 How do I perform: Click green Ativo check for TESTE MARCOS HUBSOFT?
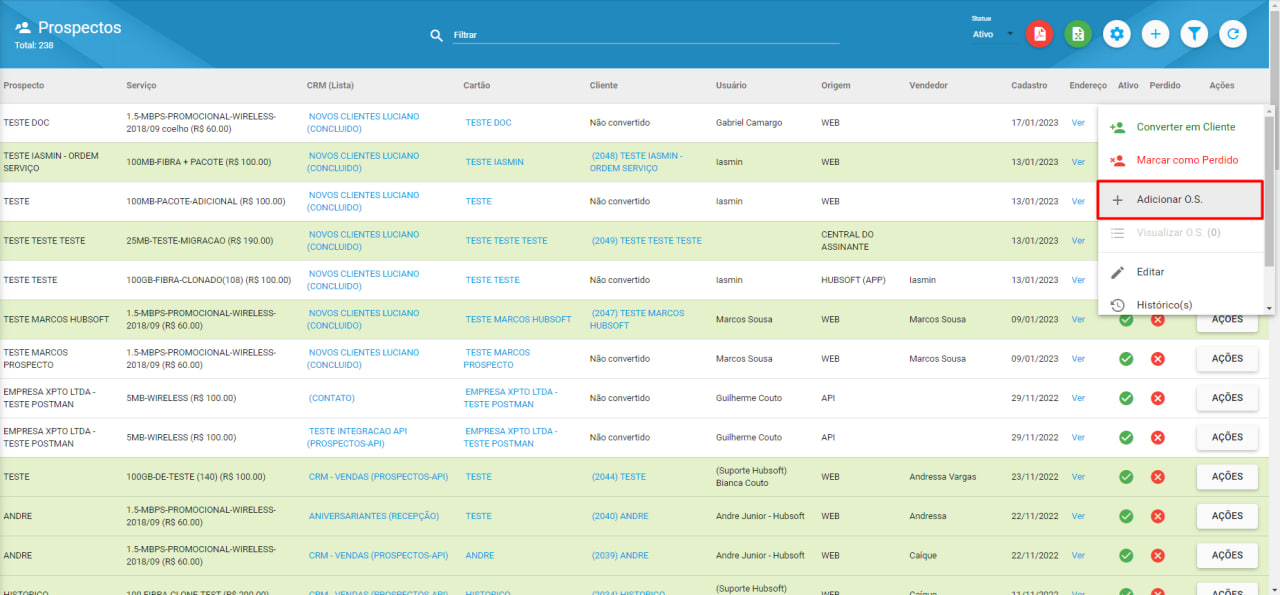tap(1126, 320)
